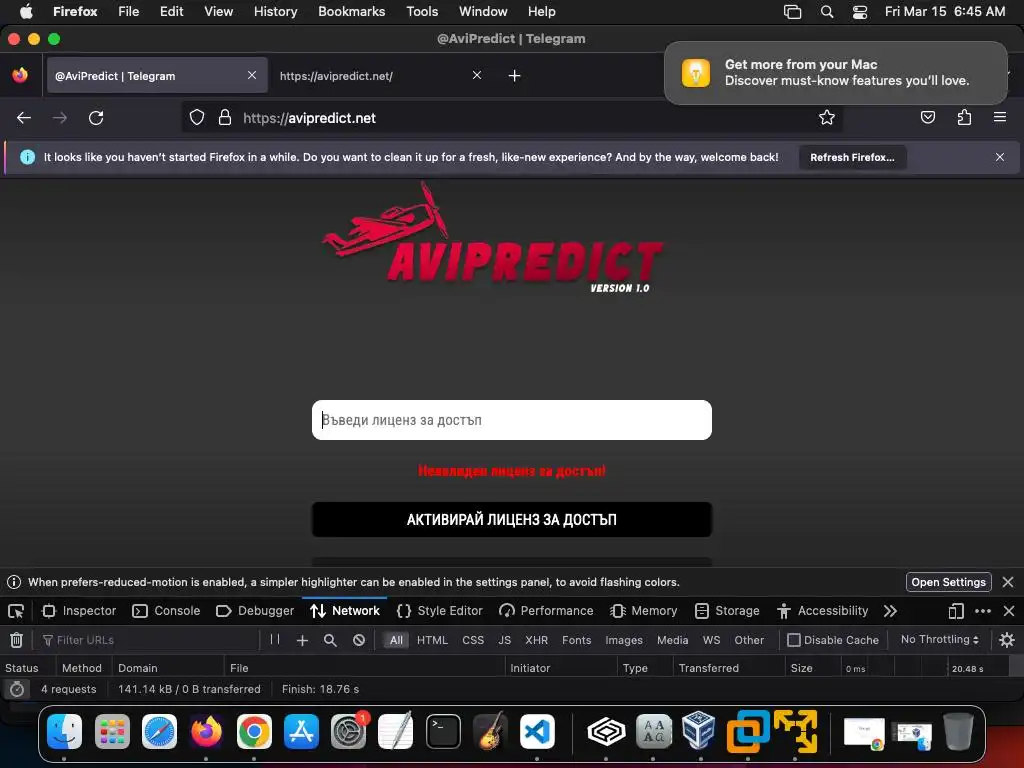Click the tracking protection shield icon
This screenshot has width=1024, height=768.
[197, 118]
